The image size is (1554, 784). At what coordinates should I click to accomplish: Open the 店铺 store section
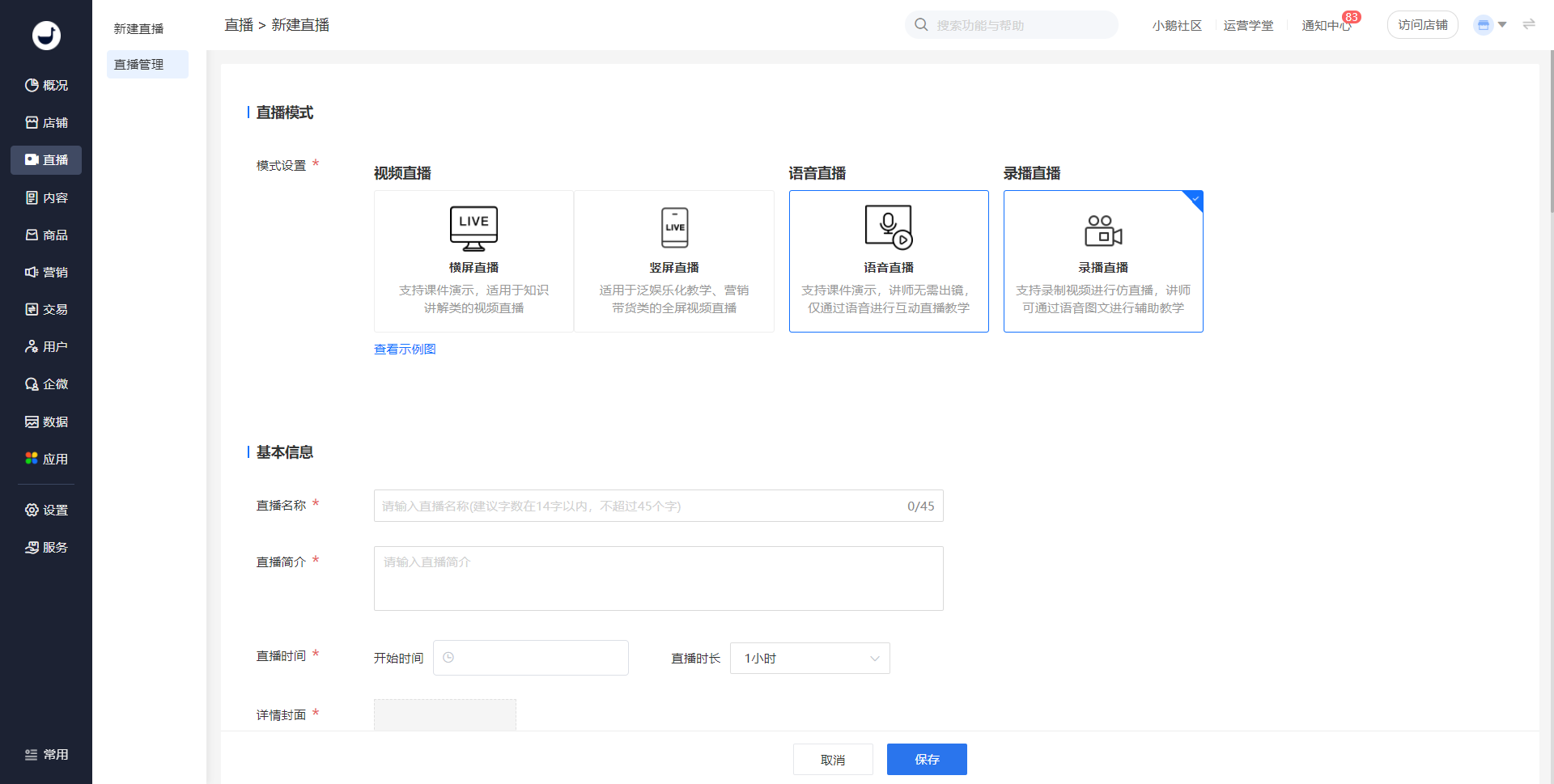tap(46, 122)
